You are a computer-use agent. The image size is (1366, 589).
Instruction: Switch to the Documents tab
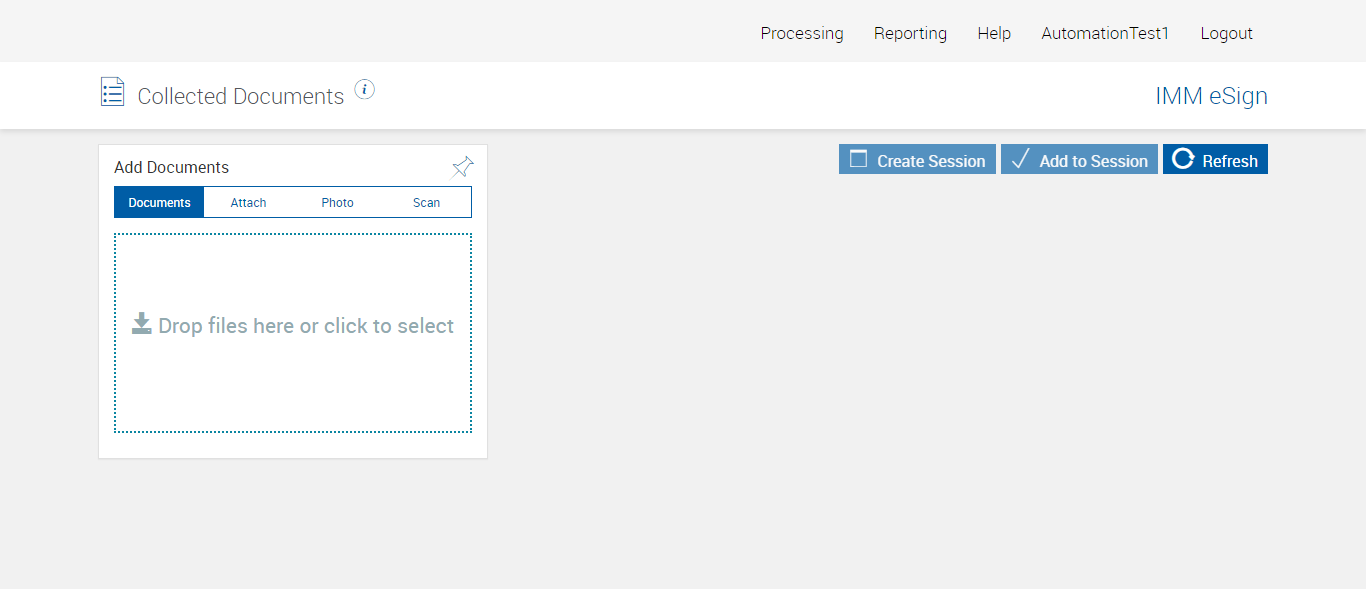click(x=159, y=202)
